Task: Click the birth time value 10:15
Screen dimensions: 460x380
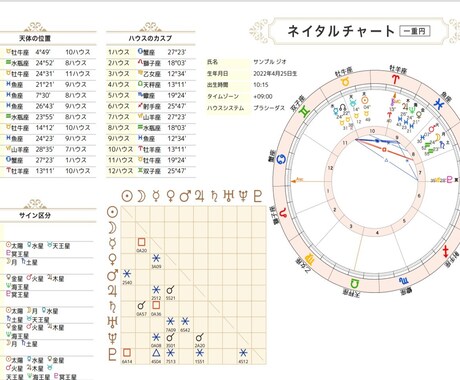Action: click(261, 85)
